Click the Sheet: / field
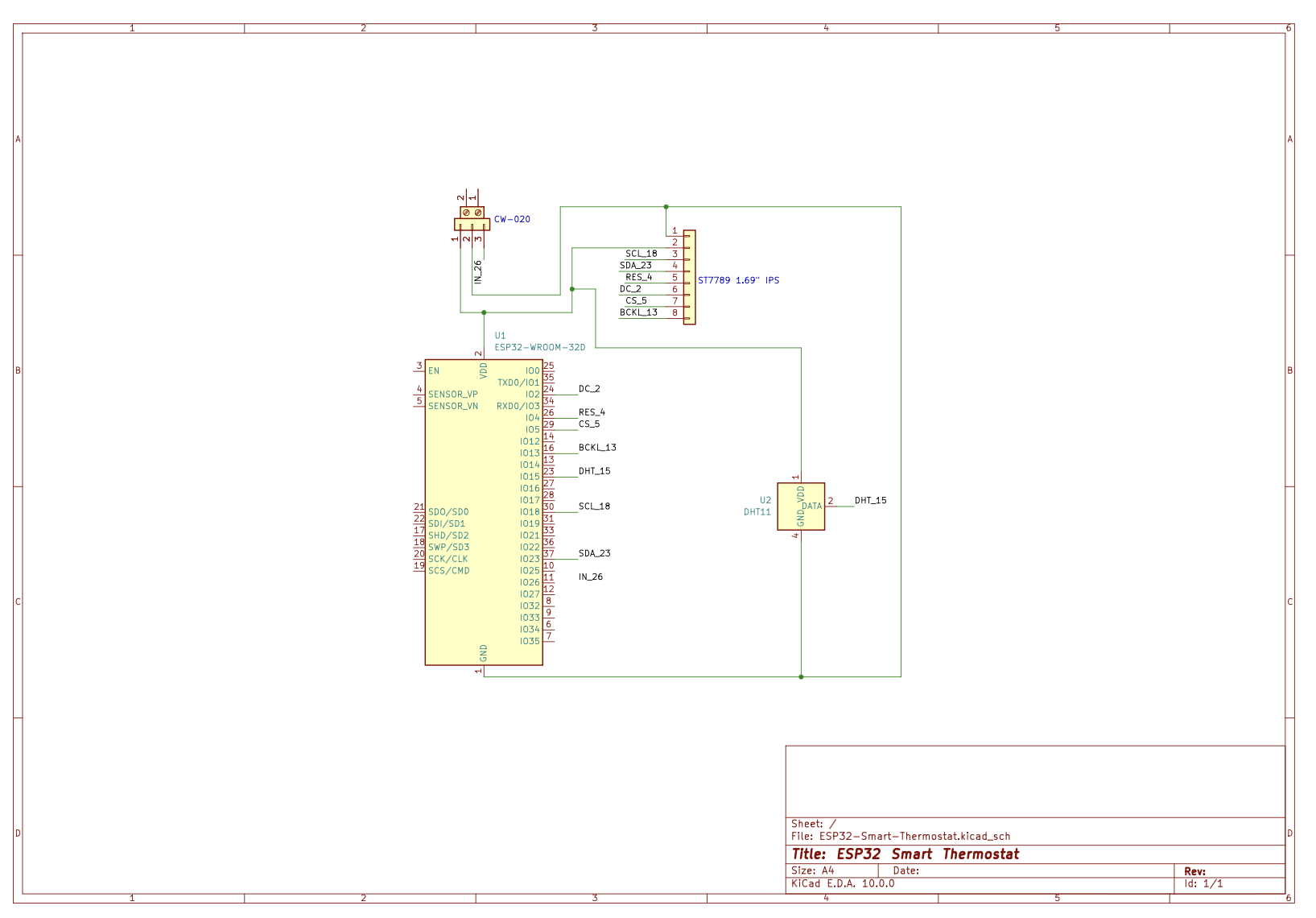 (x=814, y=824)
